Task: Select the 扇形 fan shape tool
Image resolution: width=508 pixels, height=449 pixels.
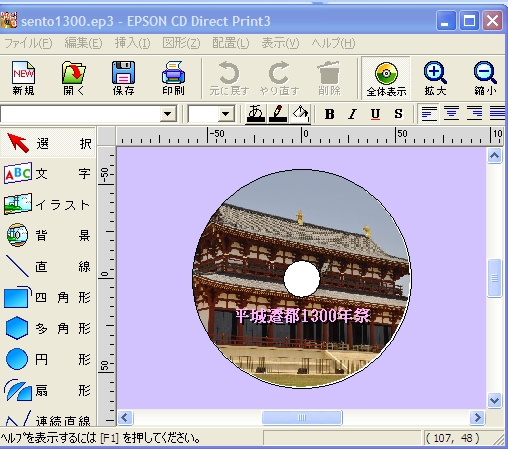Action: pos(48,390)
